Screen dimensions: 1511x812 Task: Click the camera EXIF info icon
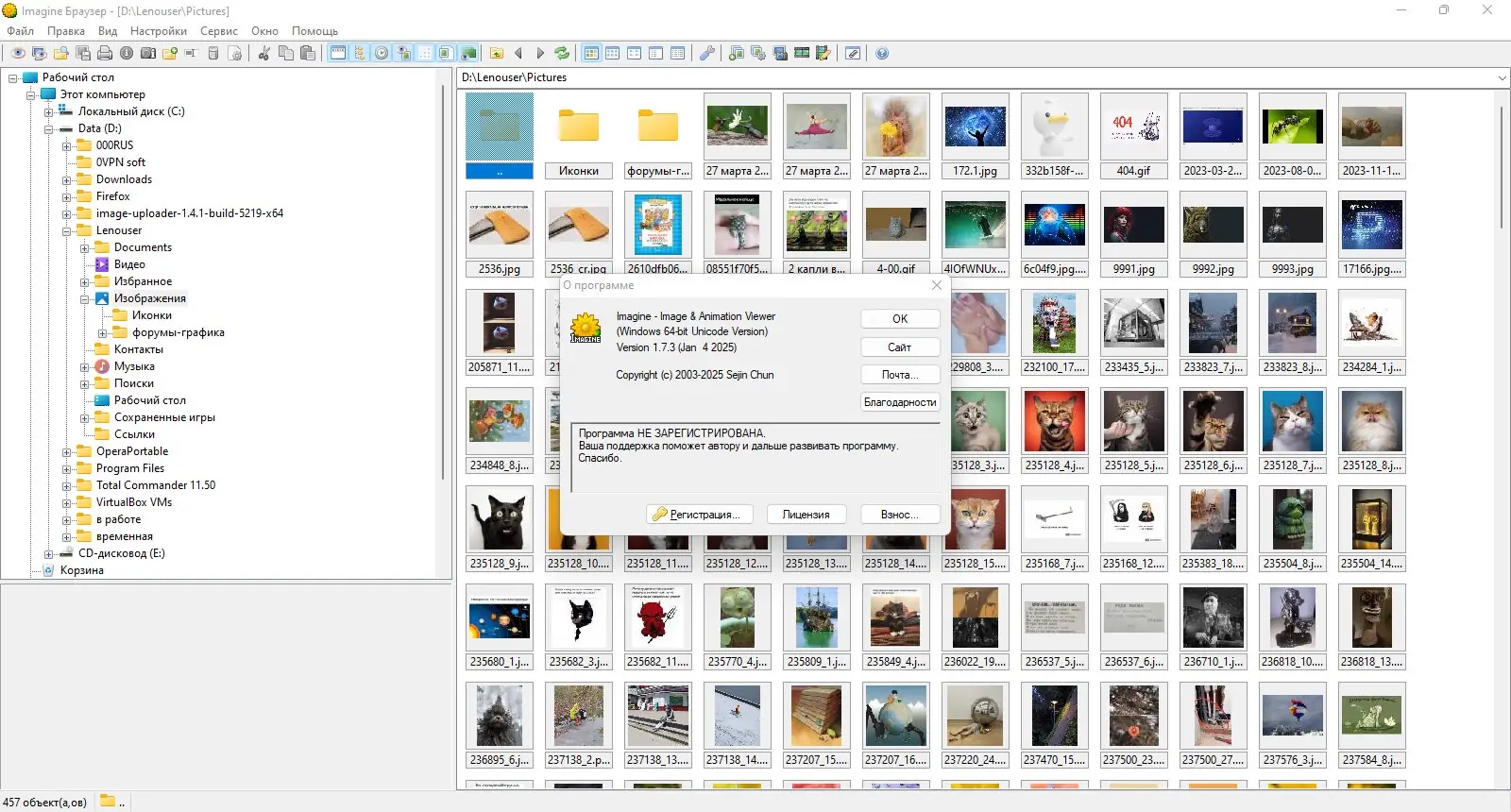point(148,53)
